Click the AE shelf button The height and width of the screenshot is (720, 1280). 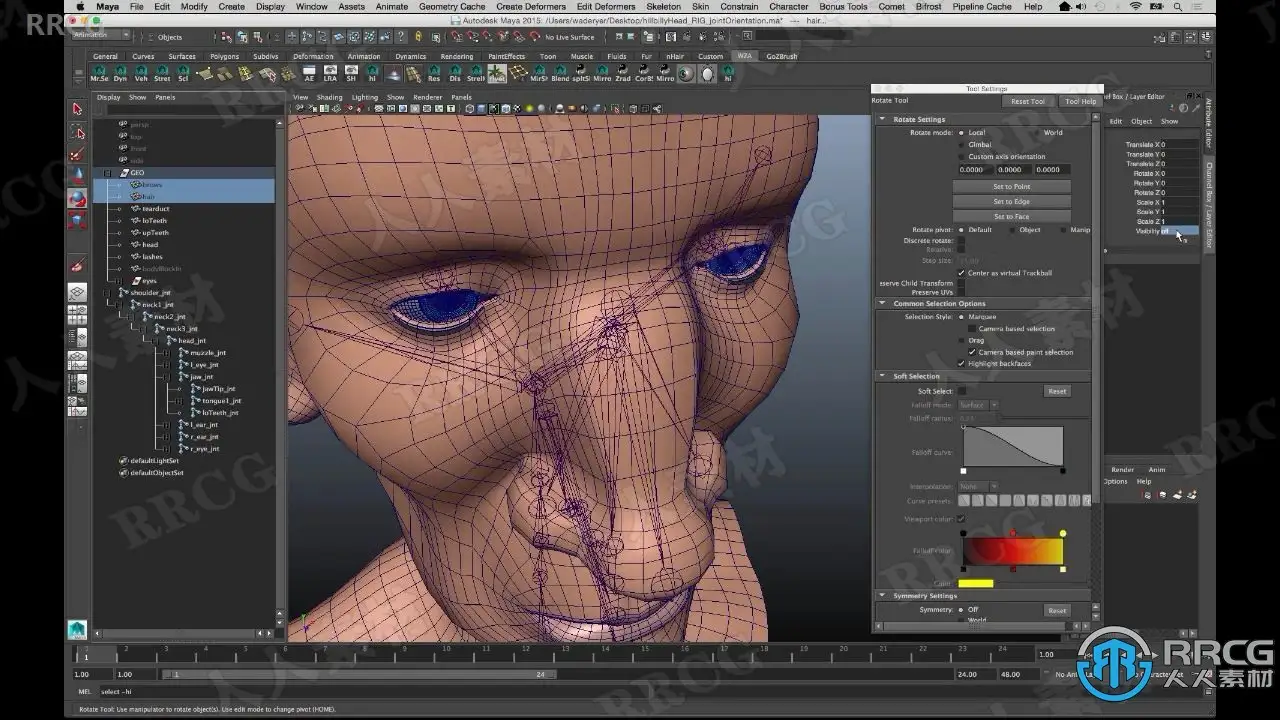tap(309, 74)
